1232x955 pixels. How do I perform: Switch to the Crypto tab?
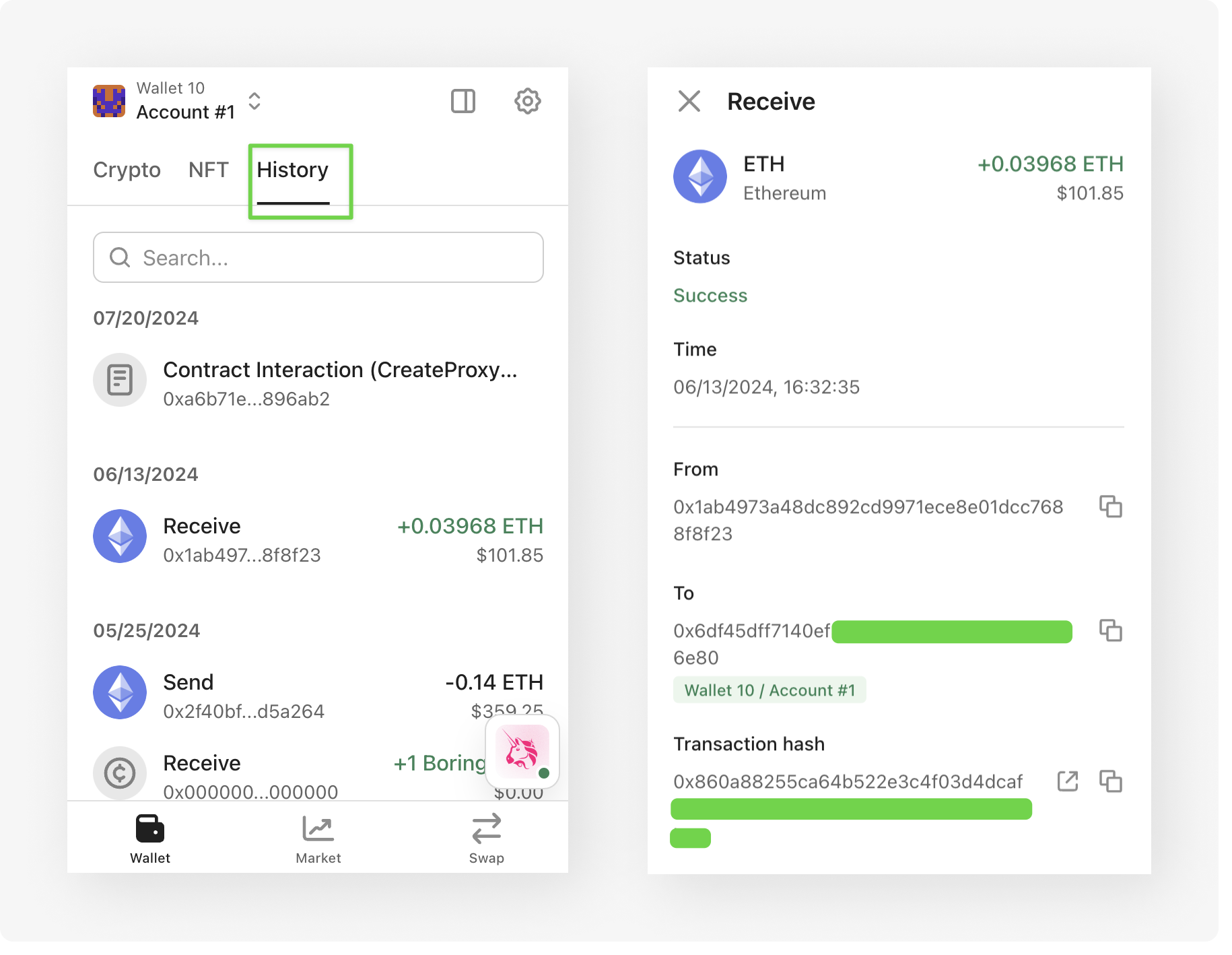point(127,170)
